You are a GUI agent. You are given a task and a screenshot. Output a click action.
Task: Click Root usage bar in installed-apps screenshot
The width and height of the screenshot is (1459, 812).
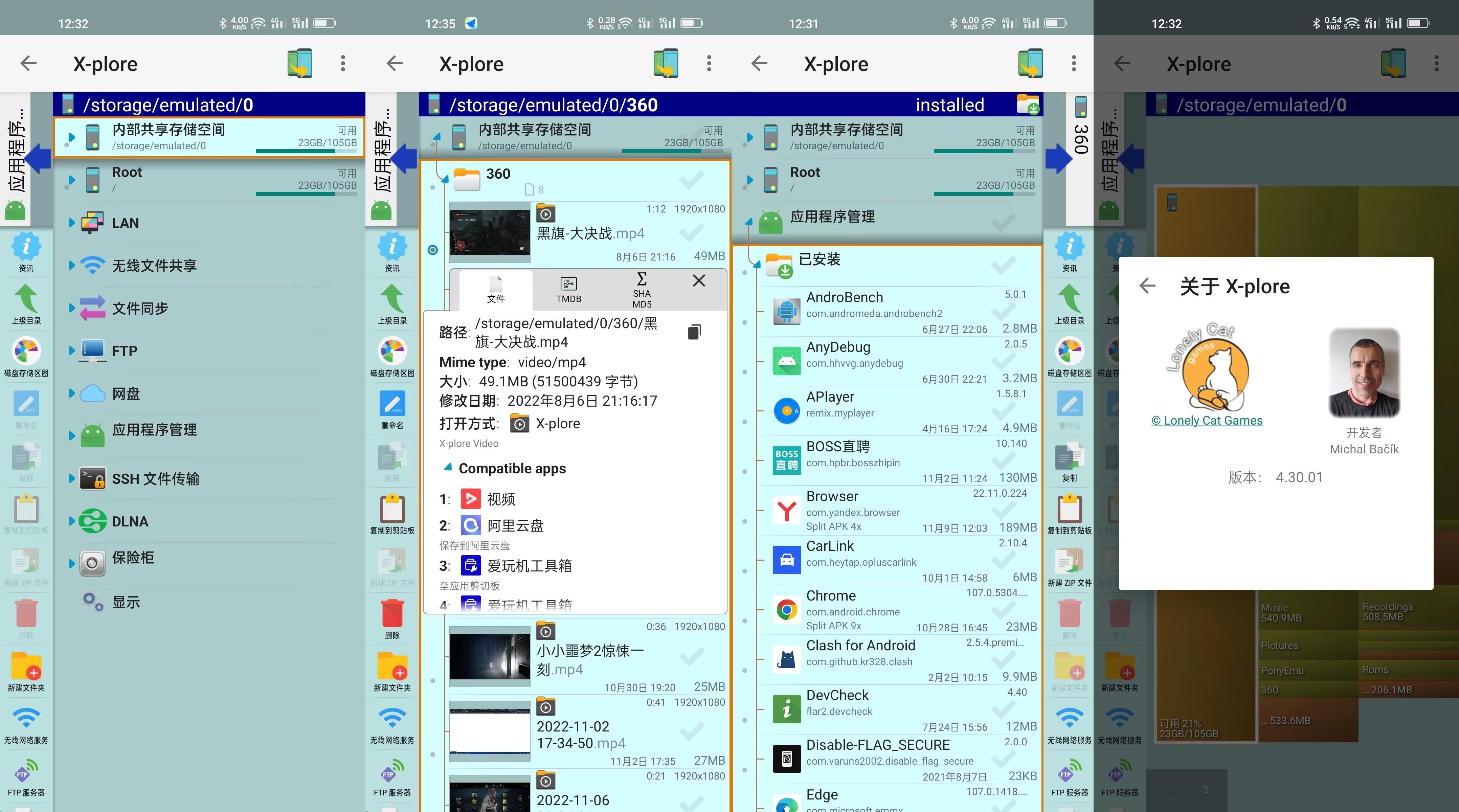pyautogui.click(x=984, y=194)
